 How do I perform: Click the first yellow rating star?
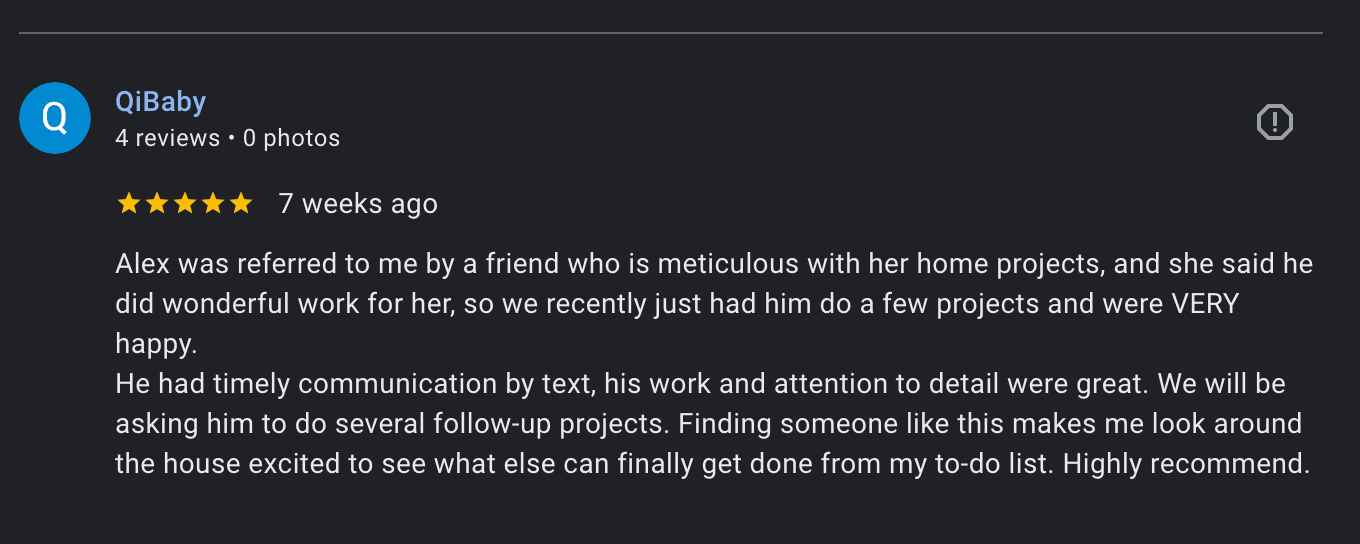coord(128,204)
